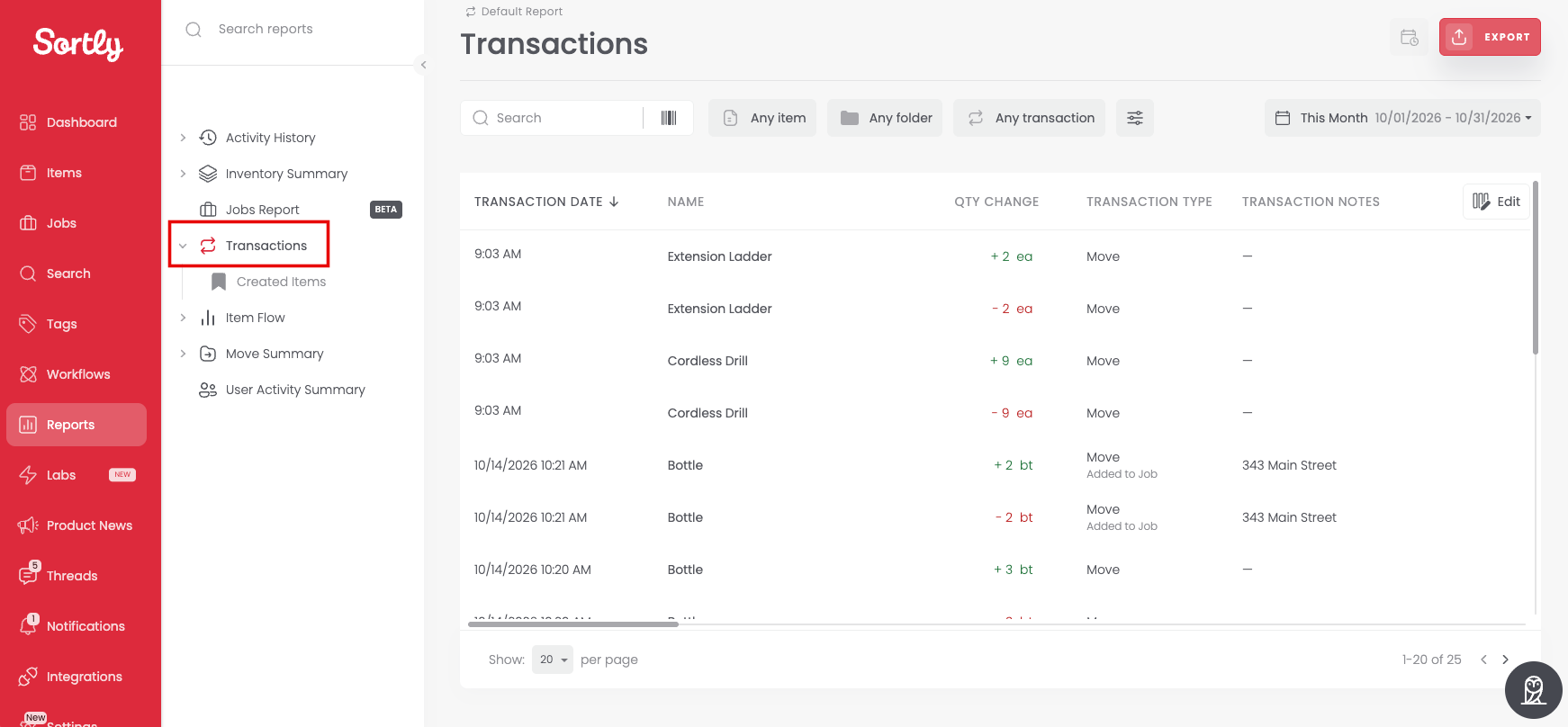
Task: Click the Search reports field
Action: [x=293, y=29]
